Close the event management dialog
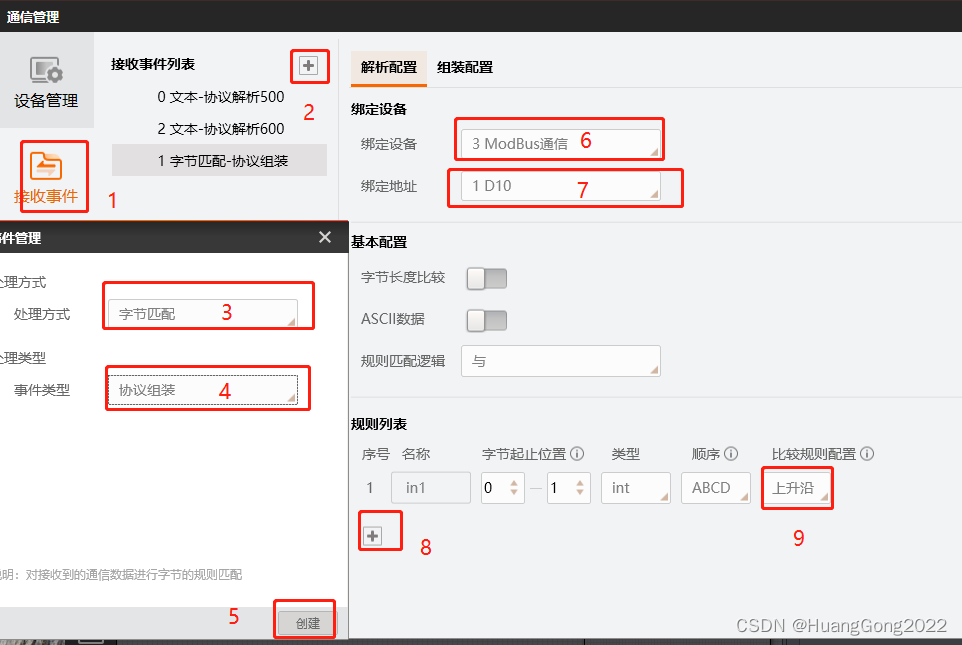The width and height of the screenshot is (962, 645). [x=325, y=237]
